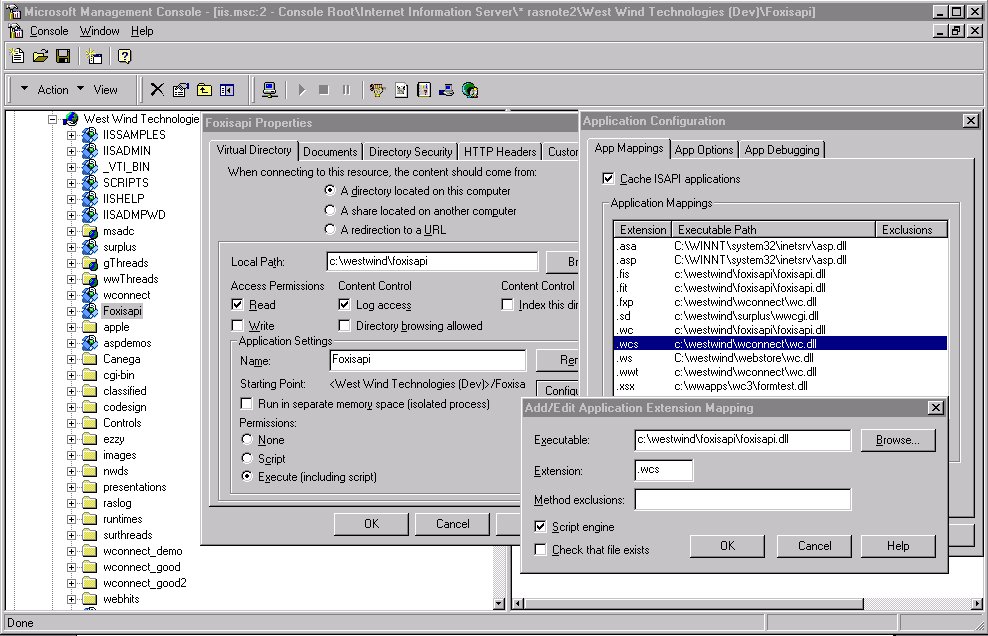Uncheck the Read access permission
The height and width of the screenshot is (636, 988).
238,304
